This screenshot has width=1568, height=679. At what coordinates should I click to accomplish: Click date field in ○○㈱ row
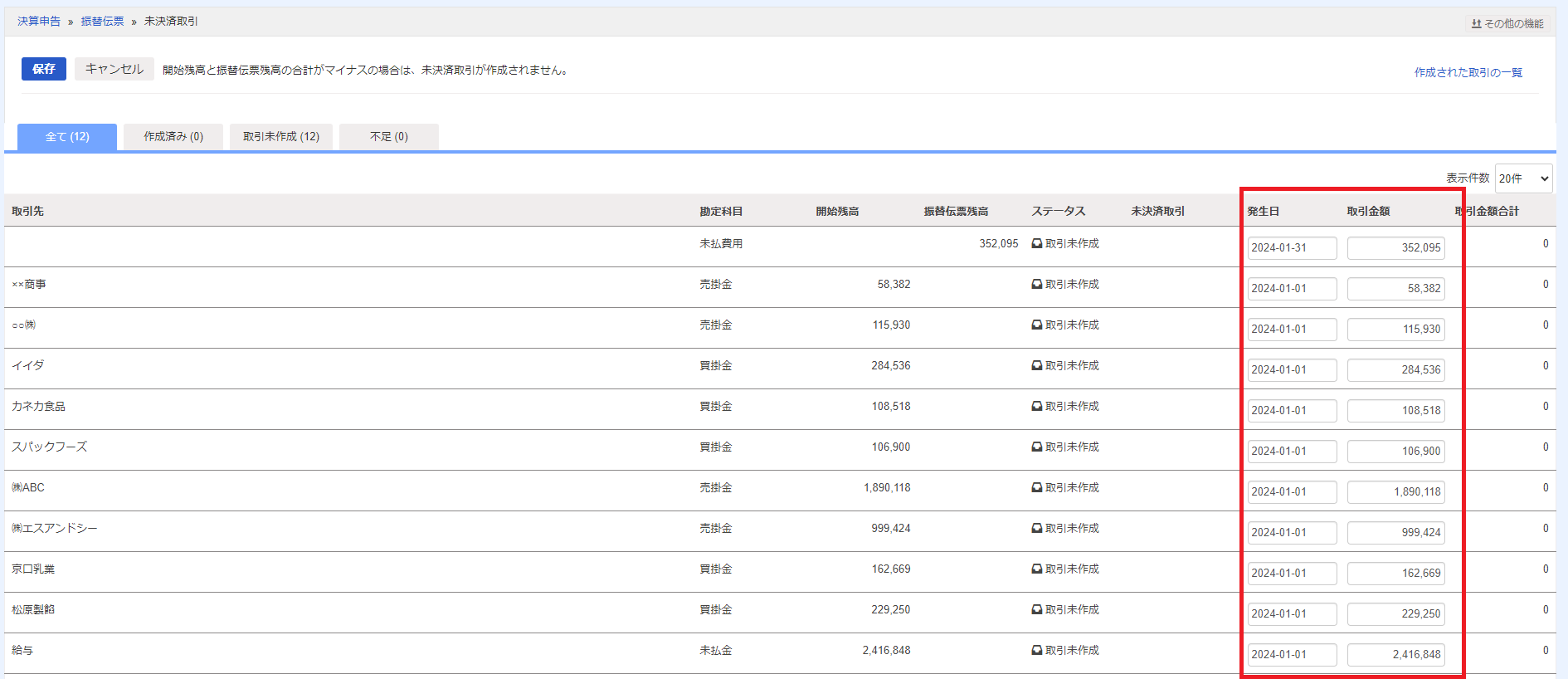point(1293,330)
